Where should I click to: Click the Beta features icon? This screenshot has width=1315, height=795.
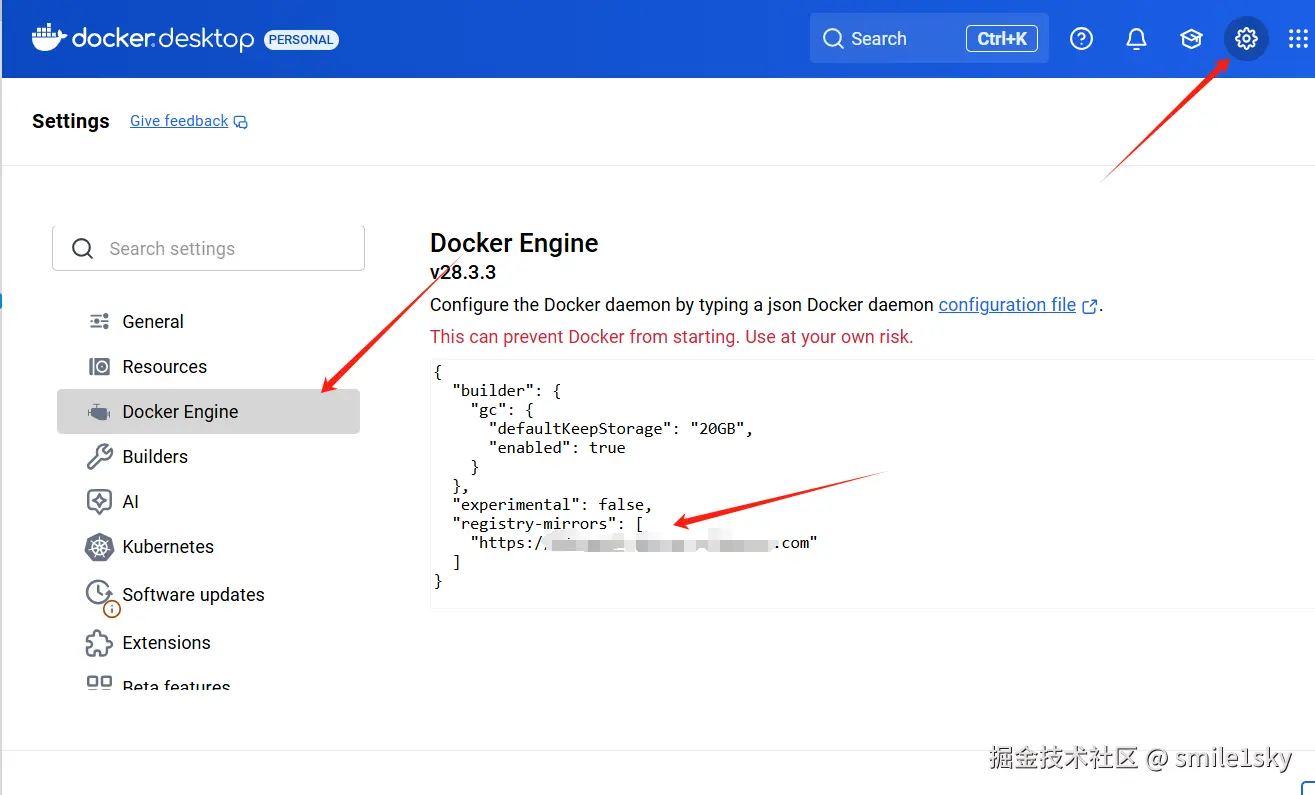99,683
